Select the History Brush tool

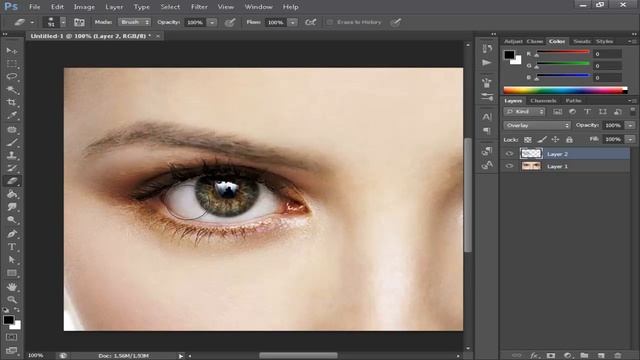tap(12, 168)
